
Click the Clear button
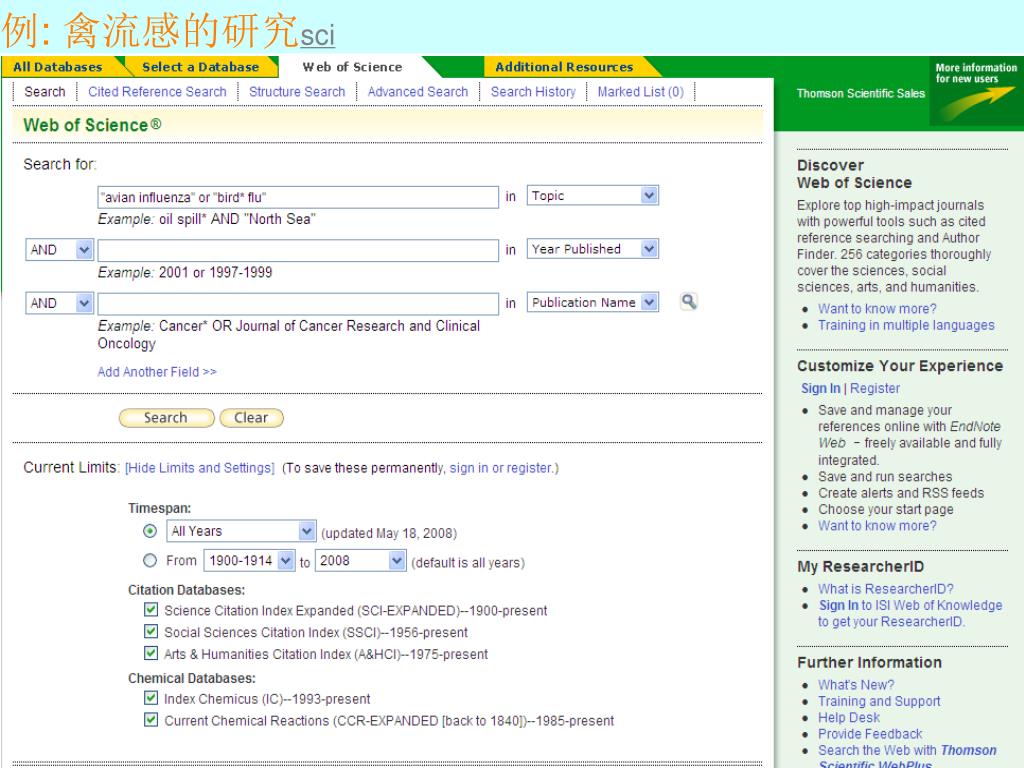(251, 417)
